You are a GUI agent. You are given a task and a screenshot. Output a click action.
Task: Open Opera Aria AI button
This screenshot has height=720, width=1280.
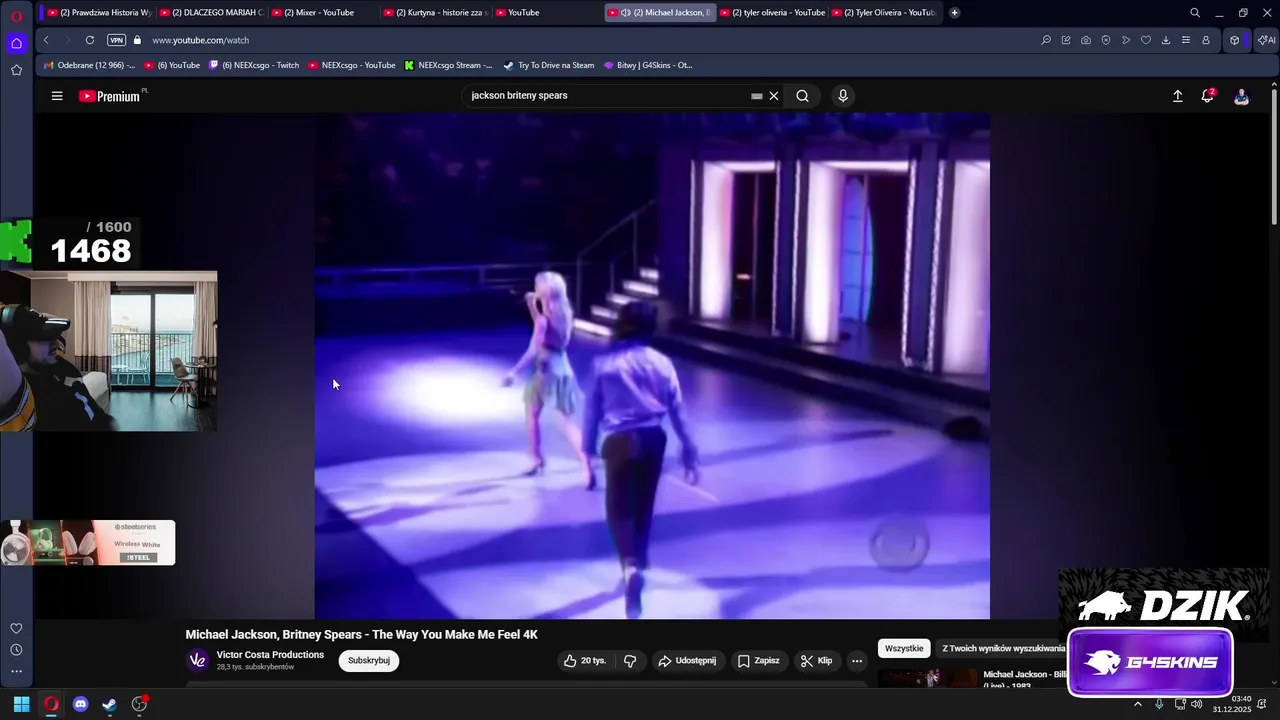pos(1266,40)
